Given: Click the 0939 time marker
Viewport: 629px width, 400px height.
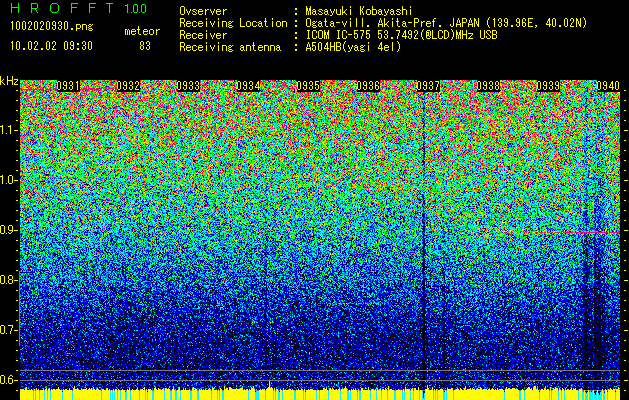Looking at the screenshot, I should coord(548,86).
